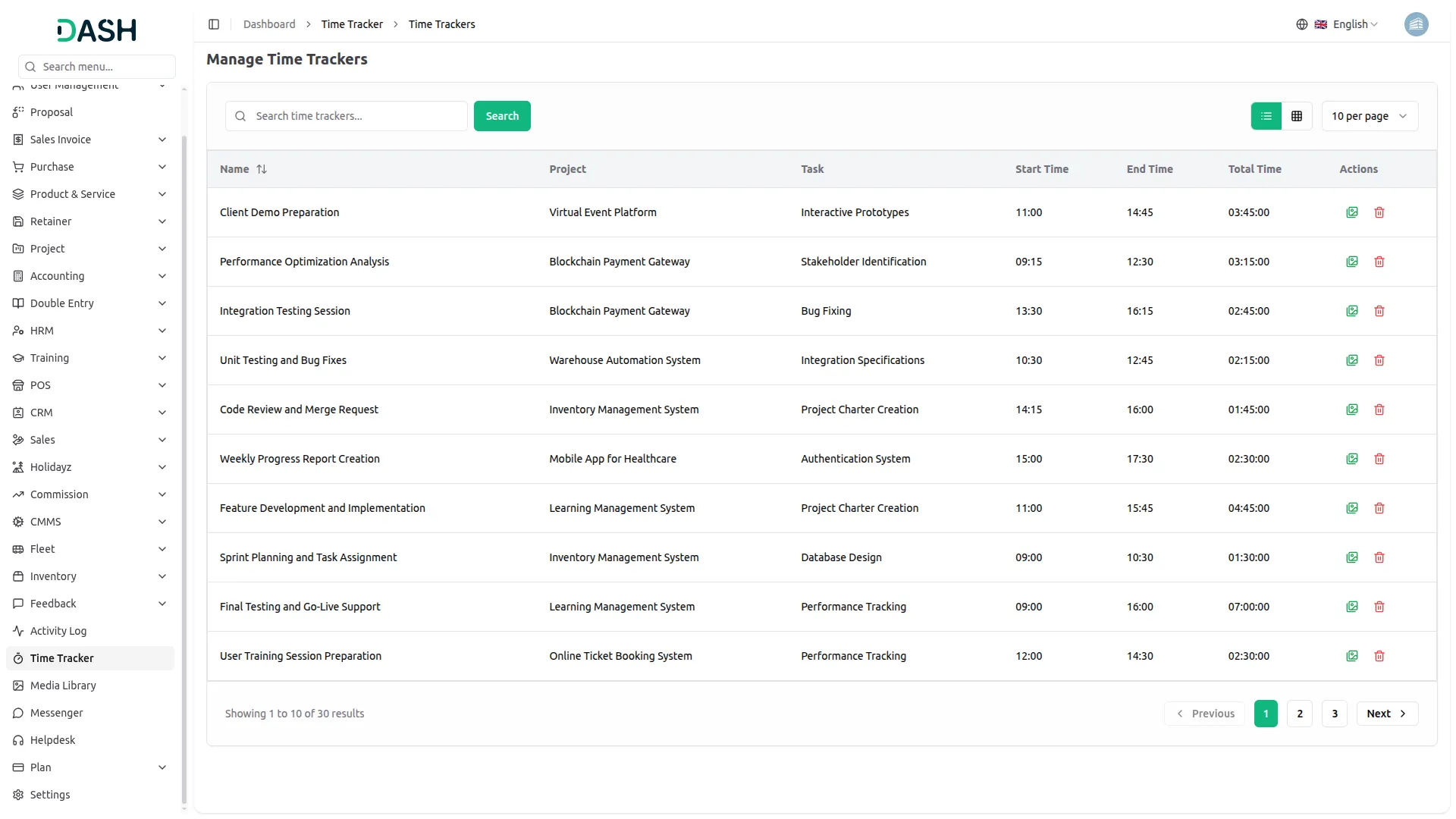Delete User Training Session Preparation row
Viewport: 1456px width, 819px height.
[x=1379, y=656]
